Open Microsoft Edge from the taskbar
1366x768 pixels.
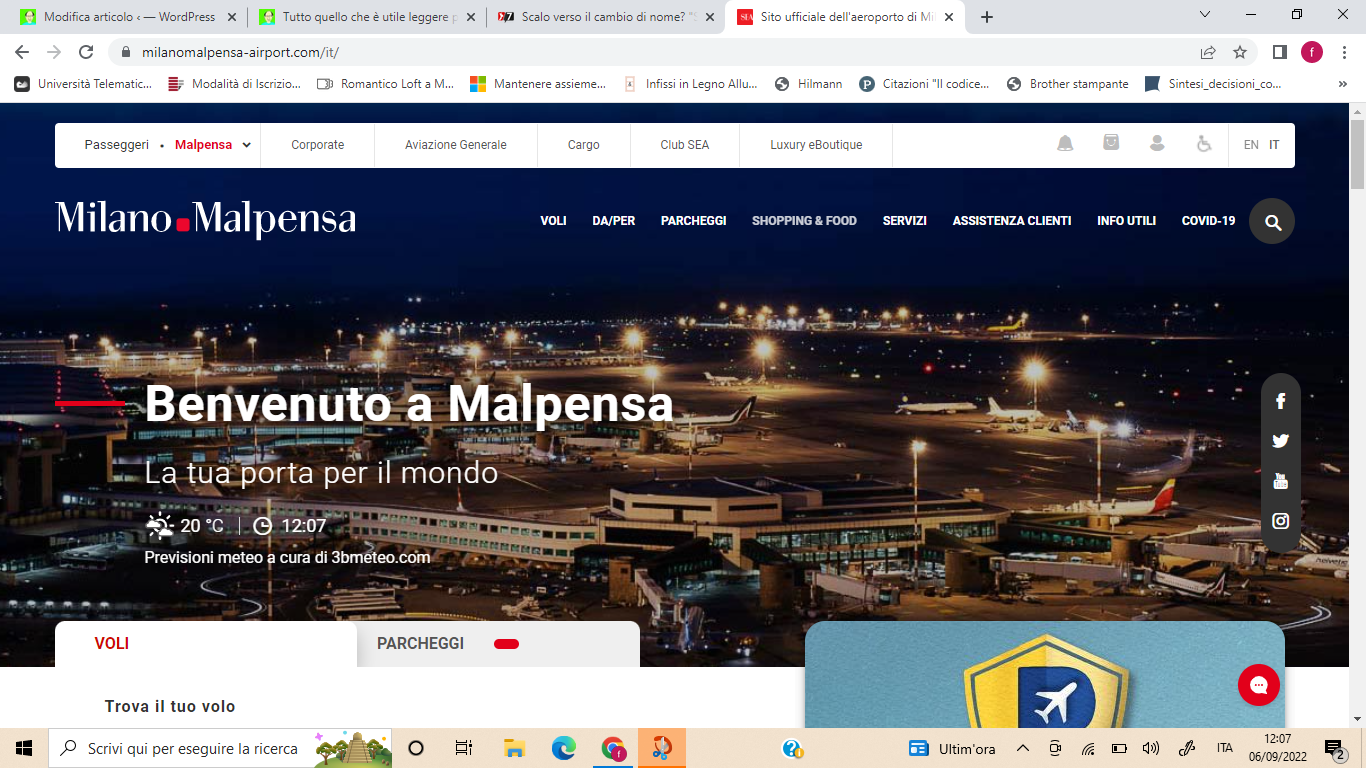click(x=564, y=748)
